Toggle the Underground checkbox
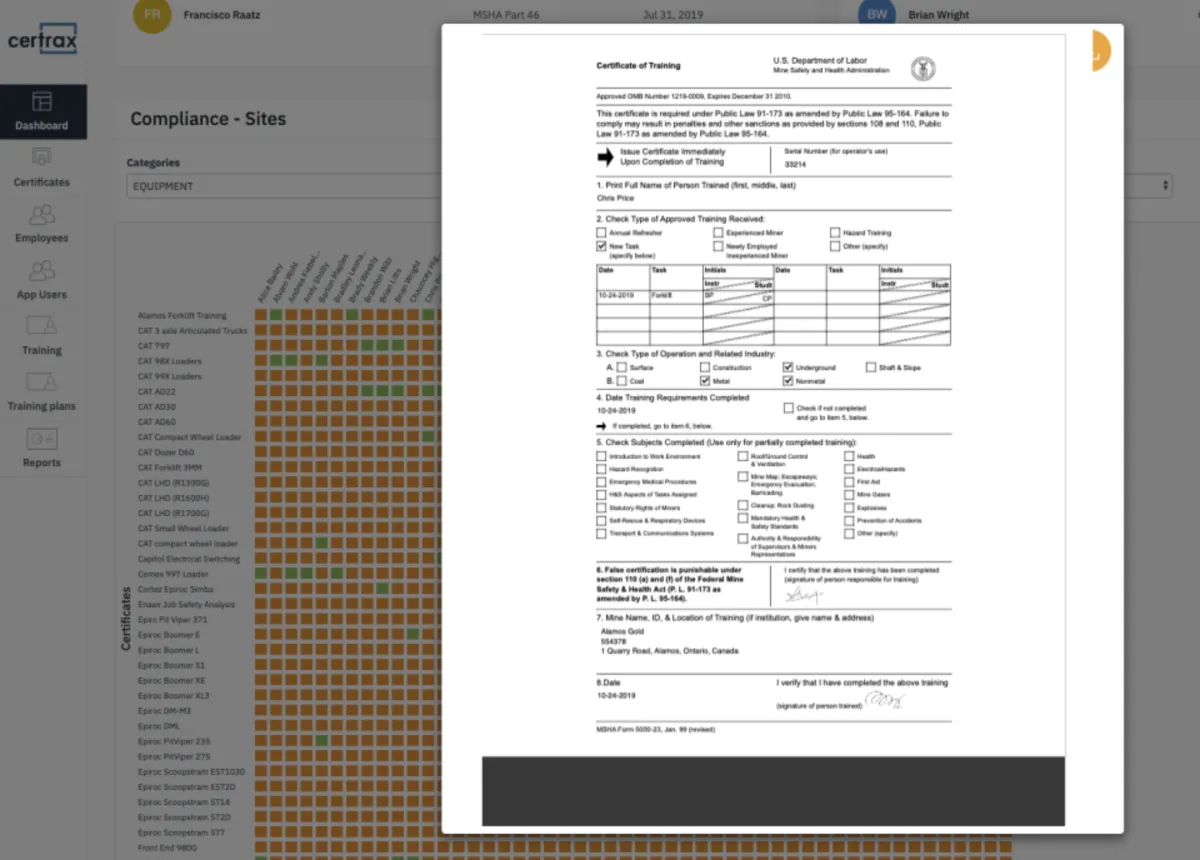The width and height of the screenshot is (1200, 860). point(788,367)
